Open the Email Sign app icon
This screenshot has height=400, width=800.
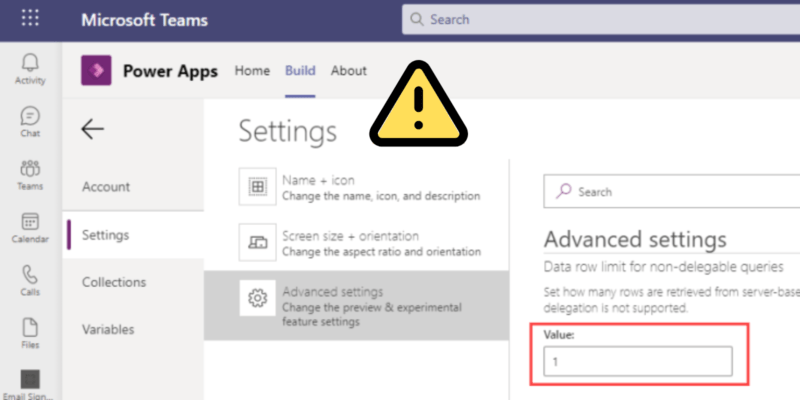click(x=30, y=383)
